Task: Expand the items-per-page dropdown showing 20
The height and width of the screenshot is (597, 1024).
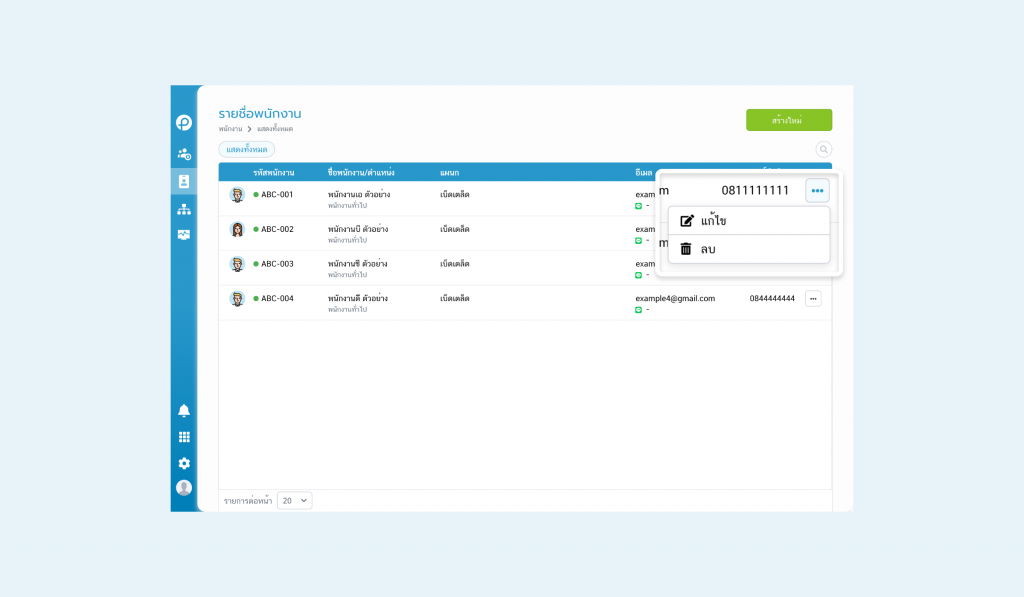Action: point(295,500)
